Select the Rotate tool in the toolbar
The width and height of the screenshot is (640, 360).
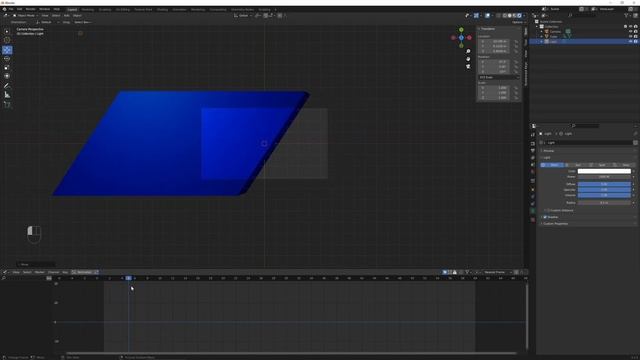click(x=7, y=59)
